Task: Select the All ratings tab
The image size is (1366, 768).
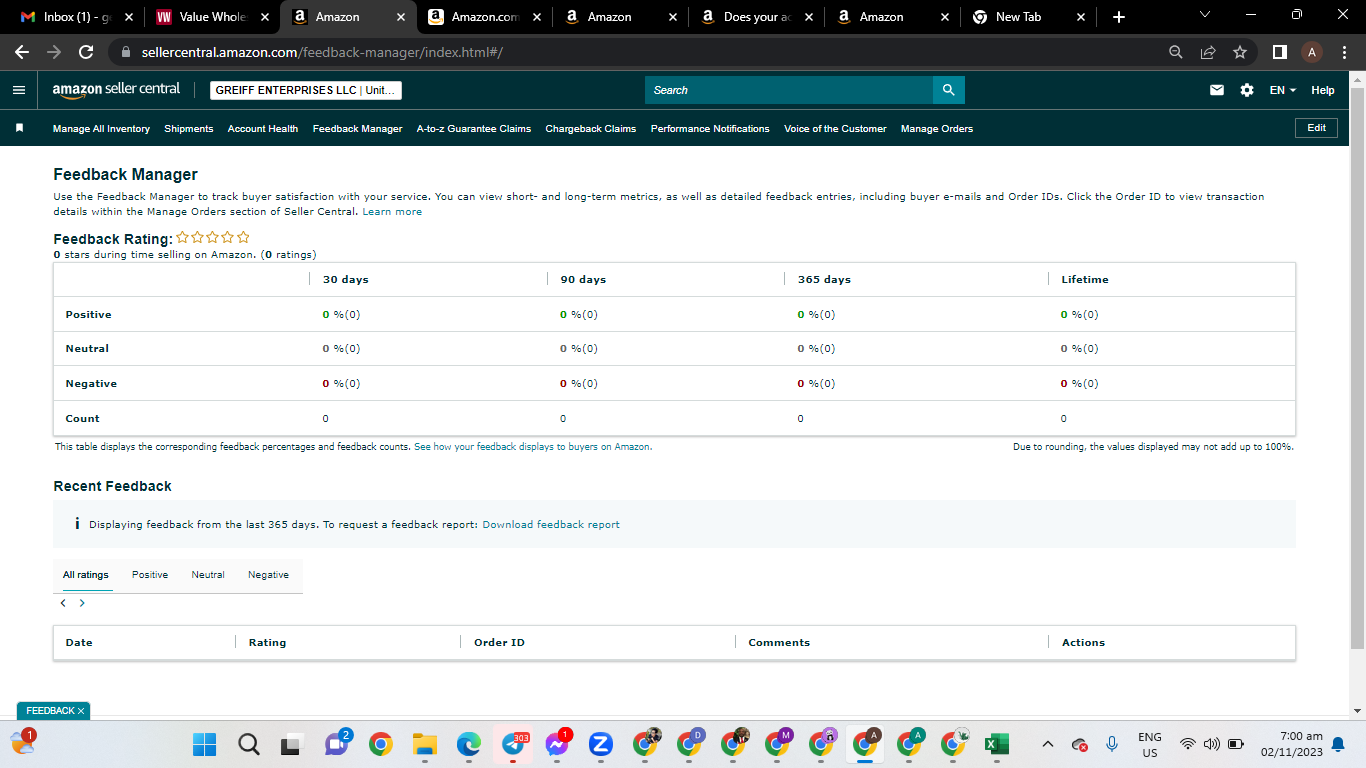Action: click(86, 575)
